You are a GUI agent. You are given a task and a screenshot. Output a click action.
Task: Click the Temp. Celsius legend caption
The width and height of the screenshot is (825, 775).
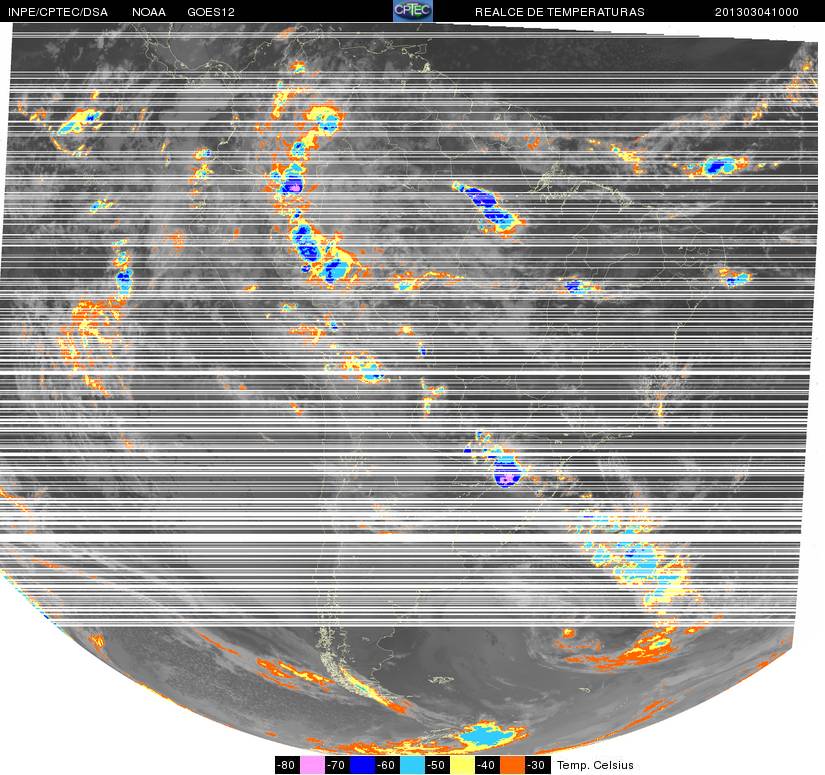595,765
